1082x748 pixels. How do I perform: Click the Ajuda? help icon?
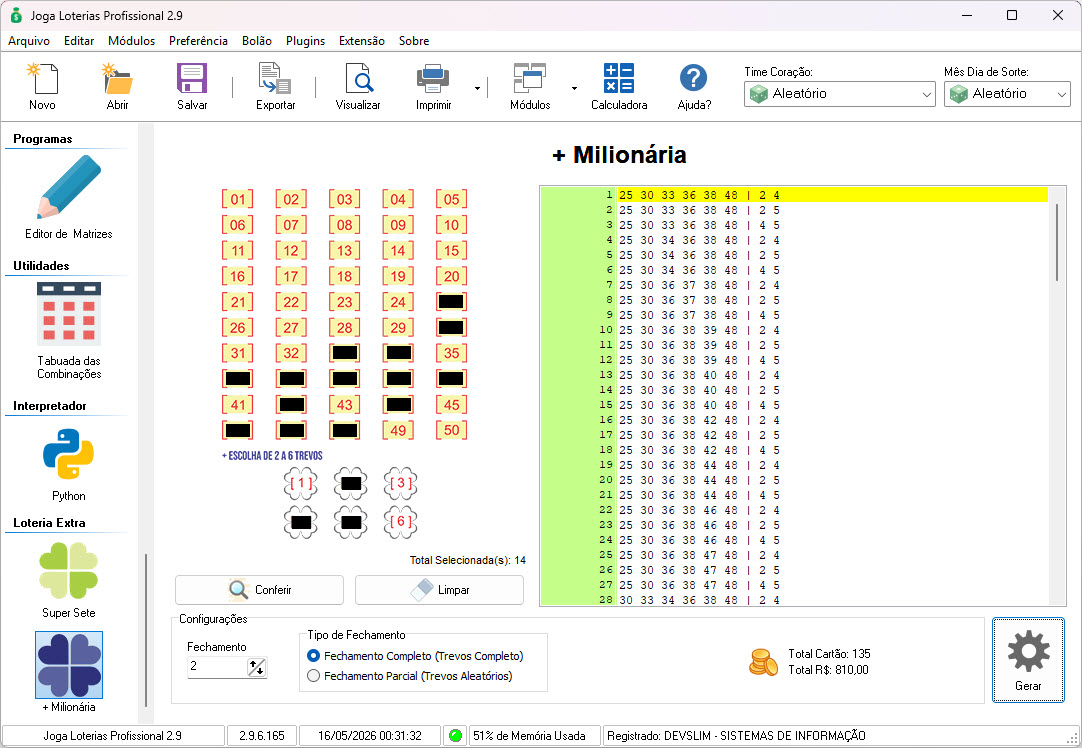(694, 79)
